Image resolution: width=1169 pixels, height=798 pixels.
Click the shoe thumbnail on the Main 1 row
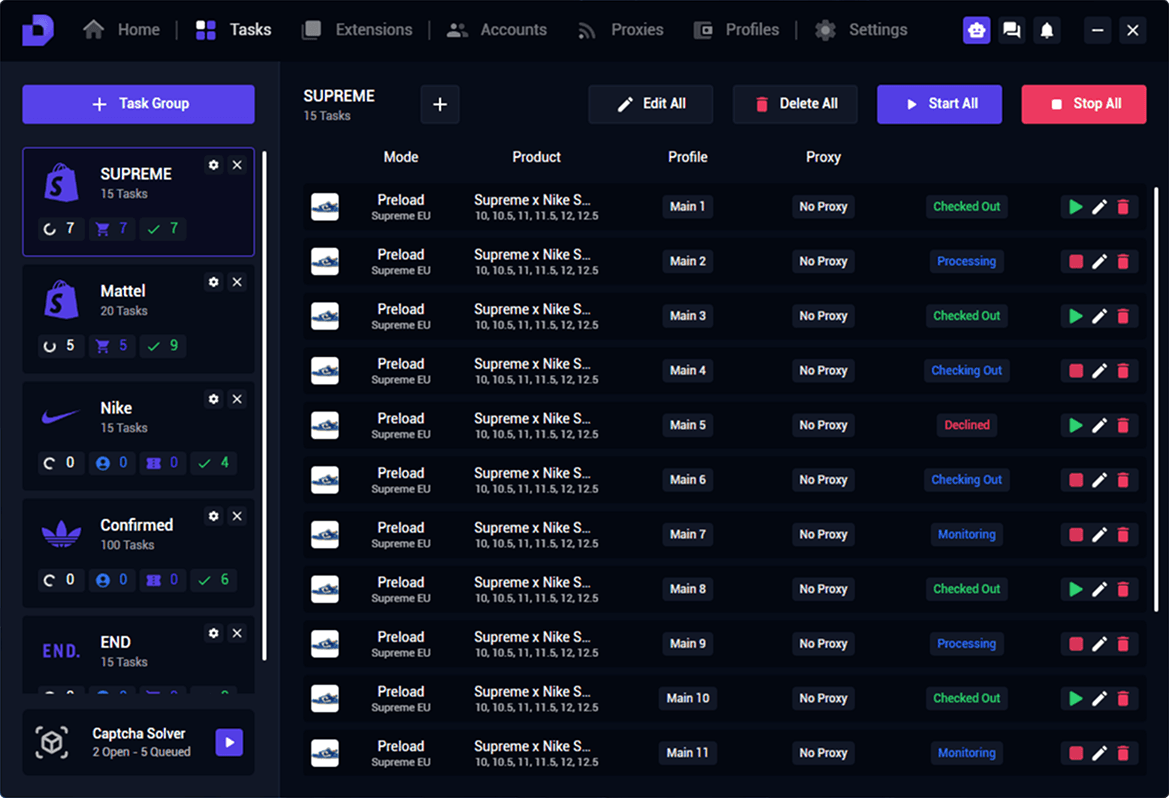click(325, 206)
